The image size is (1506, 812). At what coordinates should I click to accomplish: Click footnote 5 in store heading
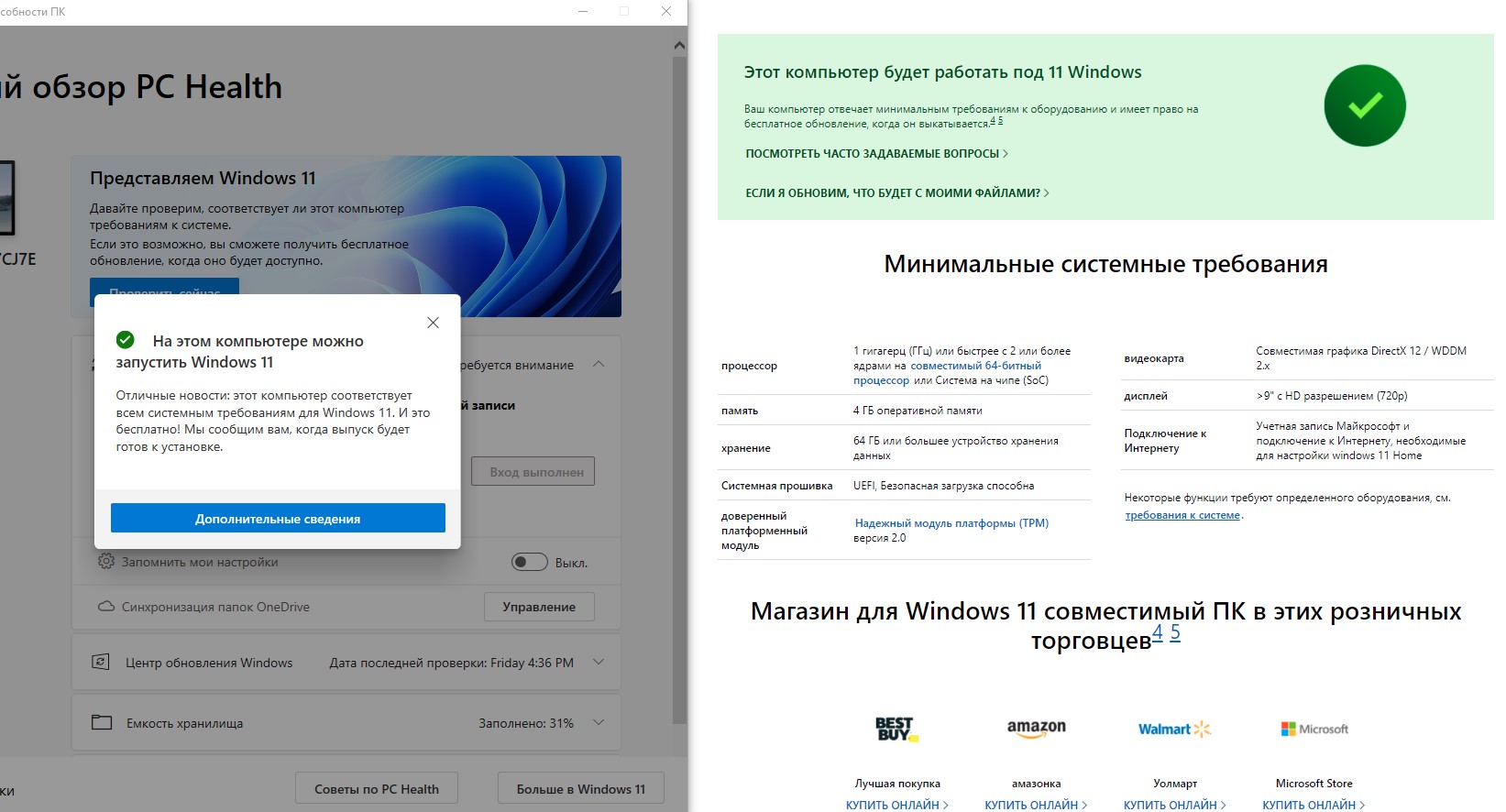point(1175,632)
